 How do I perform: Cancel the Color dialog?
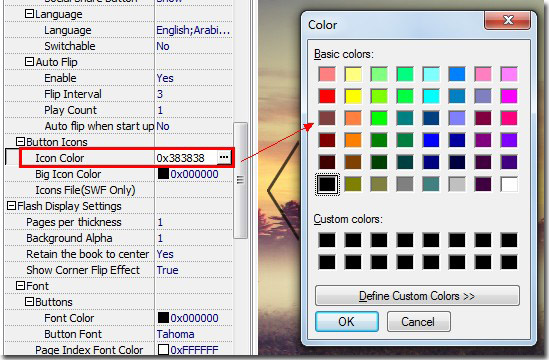click(418, 321)
